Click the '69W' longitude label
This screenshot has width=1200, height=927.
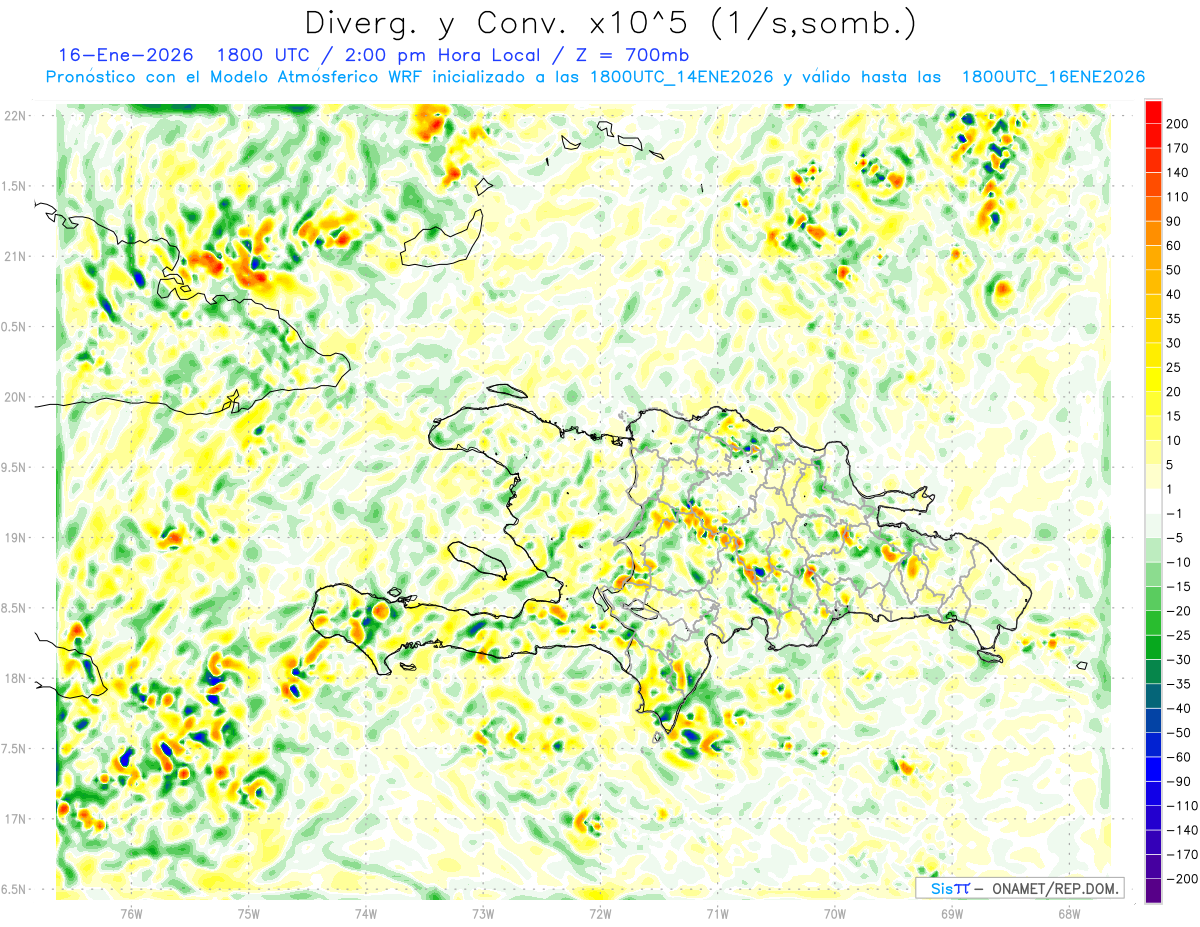pos(952,913)
